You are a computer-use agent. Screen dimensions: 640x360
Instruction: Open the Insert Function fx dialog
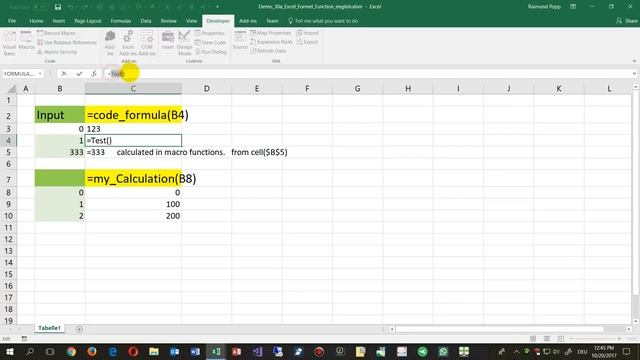tap(94, 73)
